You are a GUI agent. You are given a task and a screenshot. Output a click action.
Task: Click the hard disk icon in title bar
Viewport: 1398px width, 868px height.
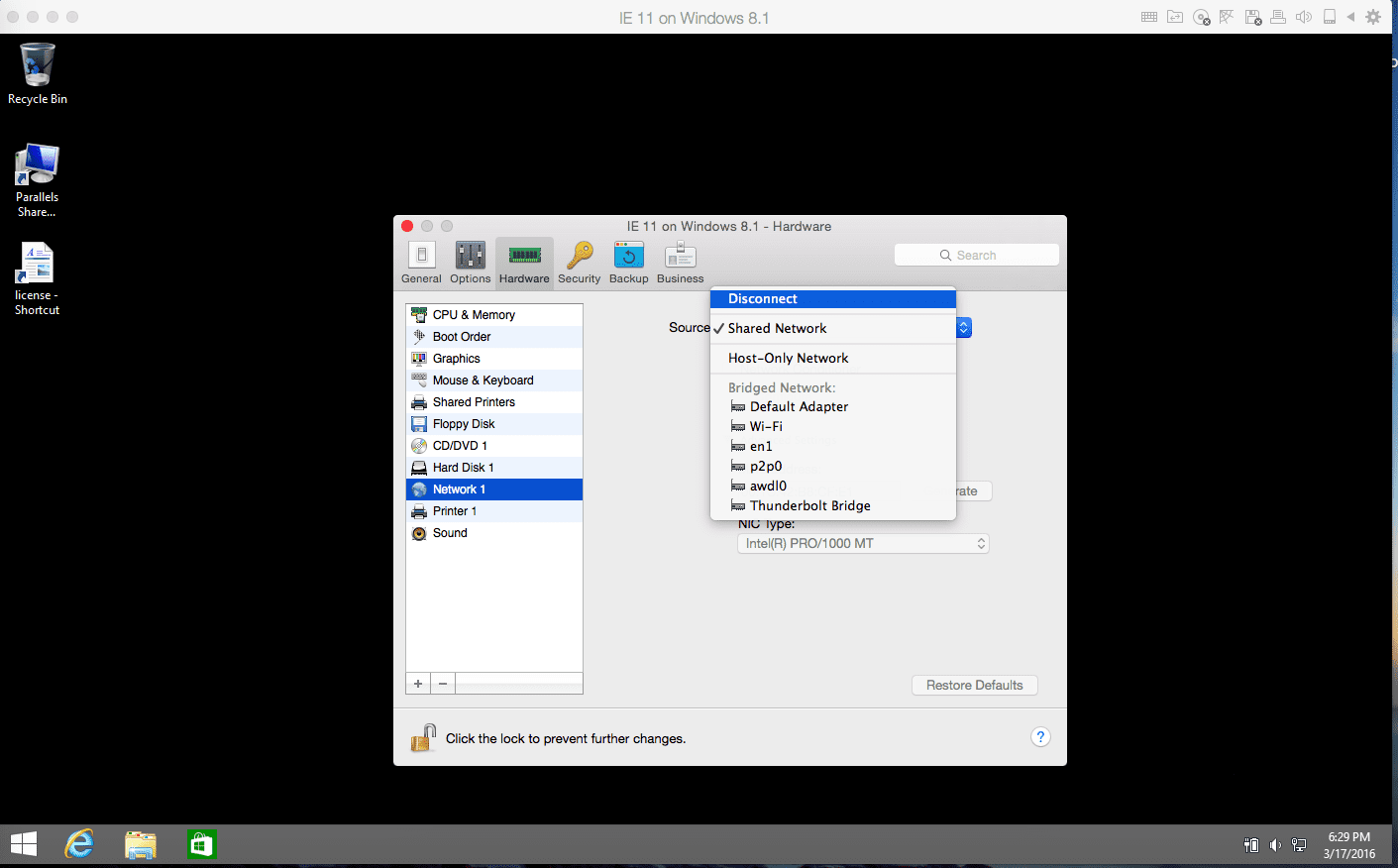1330,17
